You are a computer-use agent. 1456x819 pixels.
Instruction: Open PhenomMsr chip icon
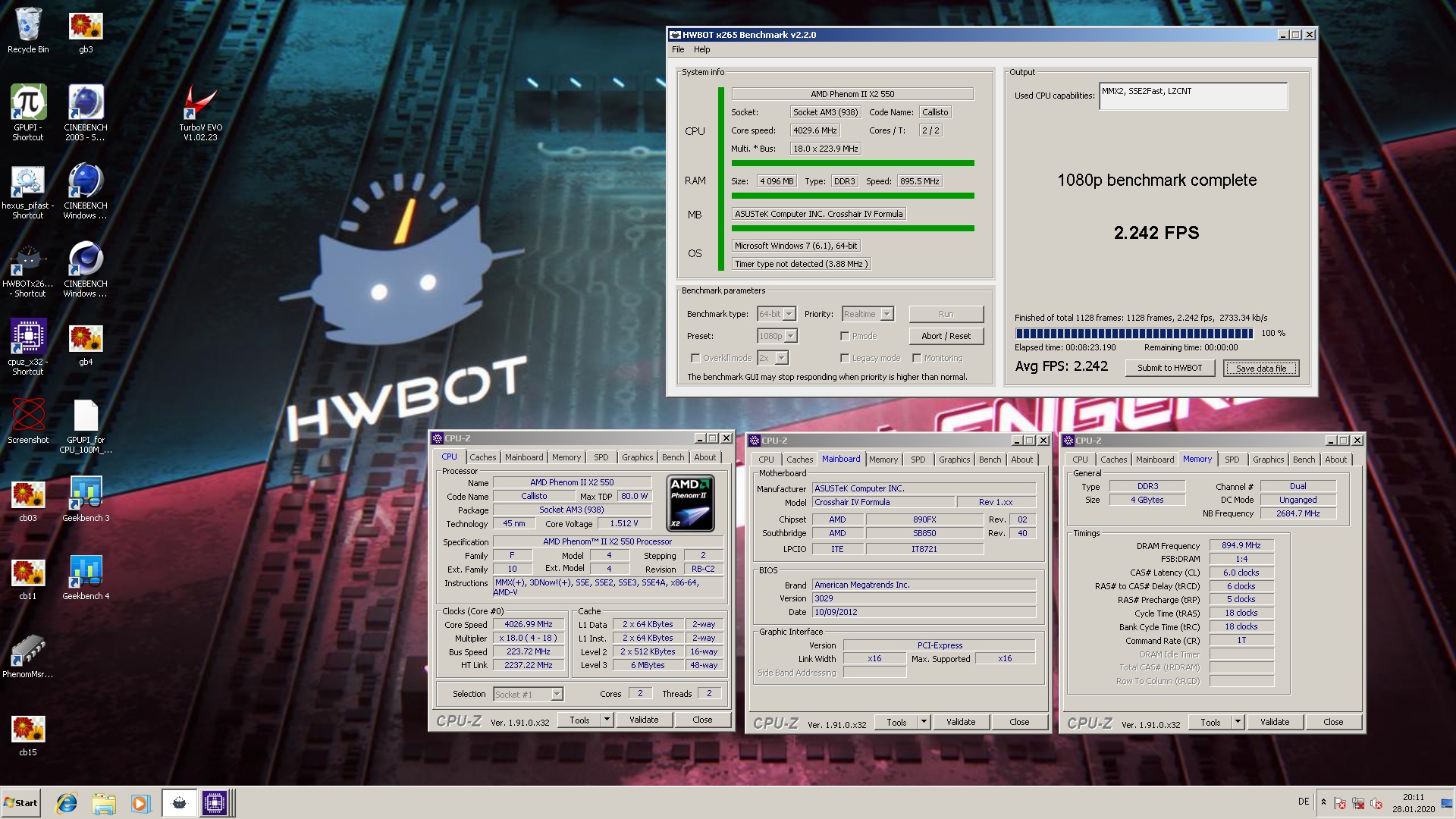point(28,656)
